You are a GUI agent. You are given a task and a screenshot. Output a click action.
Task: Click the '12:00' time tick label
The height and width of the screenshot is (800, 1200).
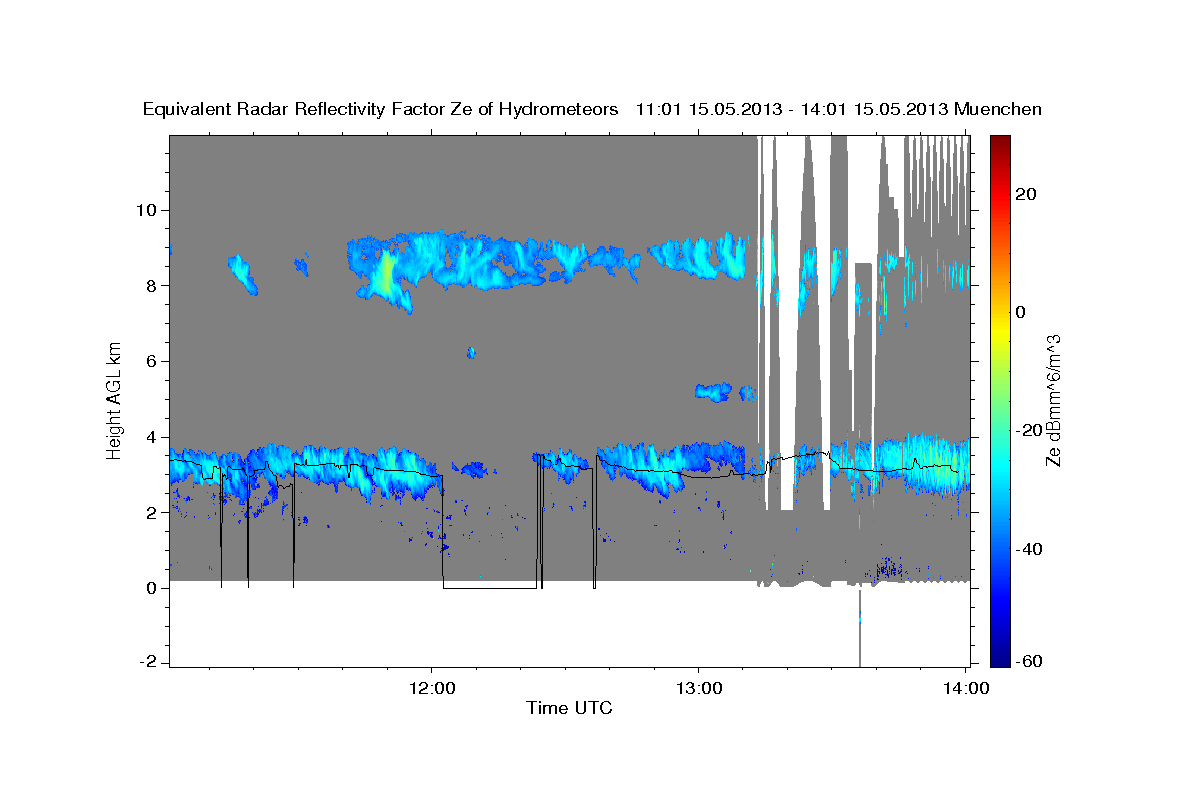[432, 688]
